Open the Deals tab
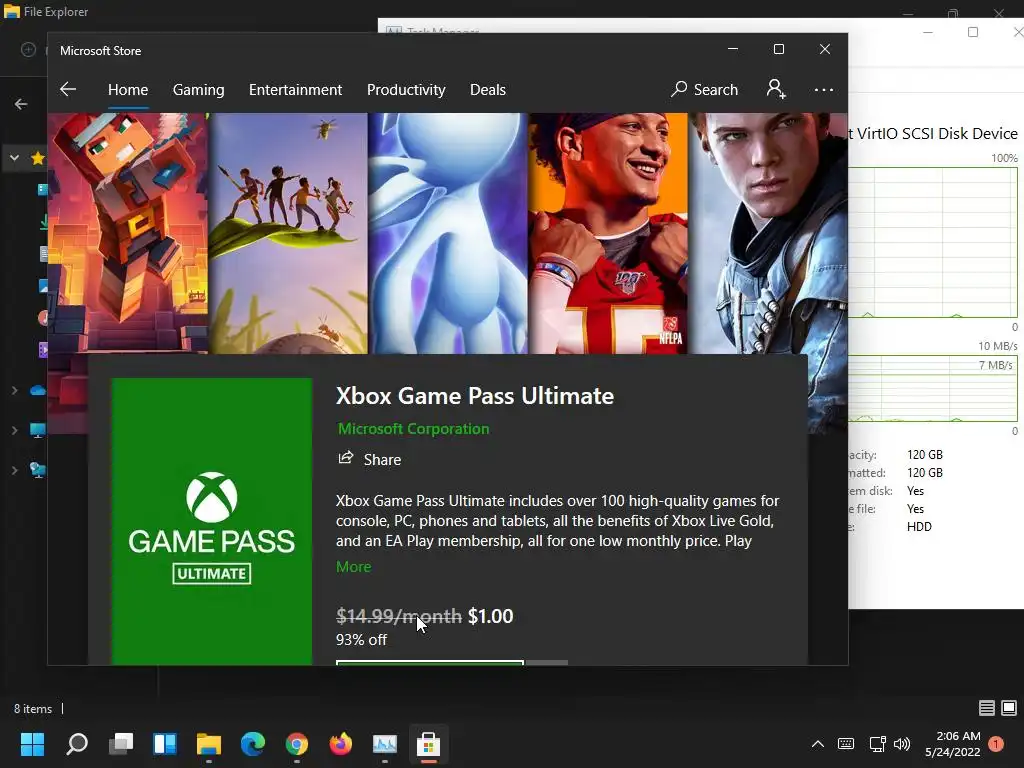This screenshot has height=768, width=1024. point(488,89)
